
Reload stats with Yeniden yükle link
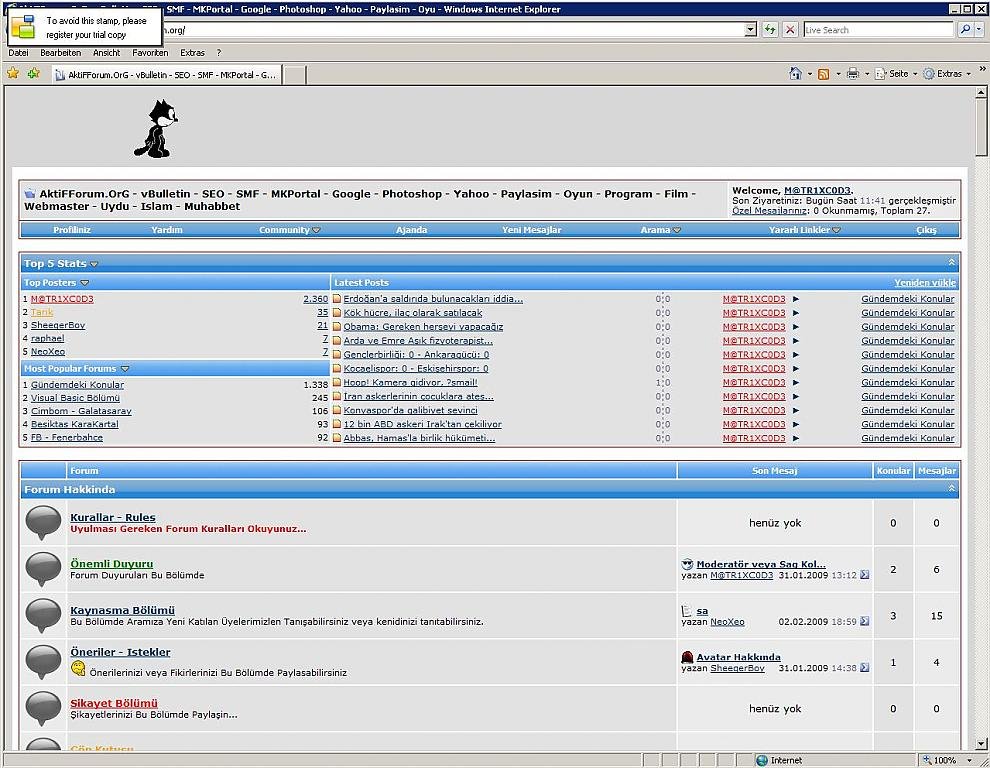[925, 283]
